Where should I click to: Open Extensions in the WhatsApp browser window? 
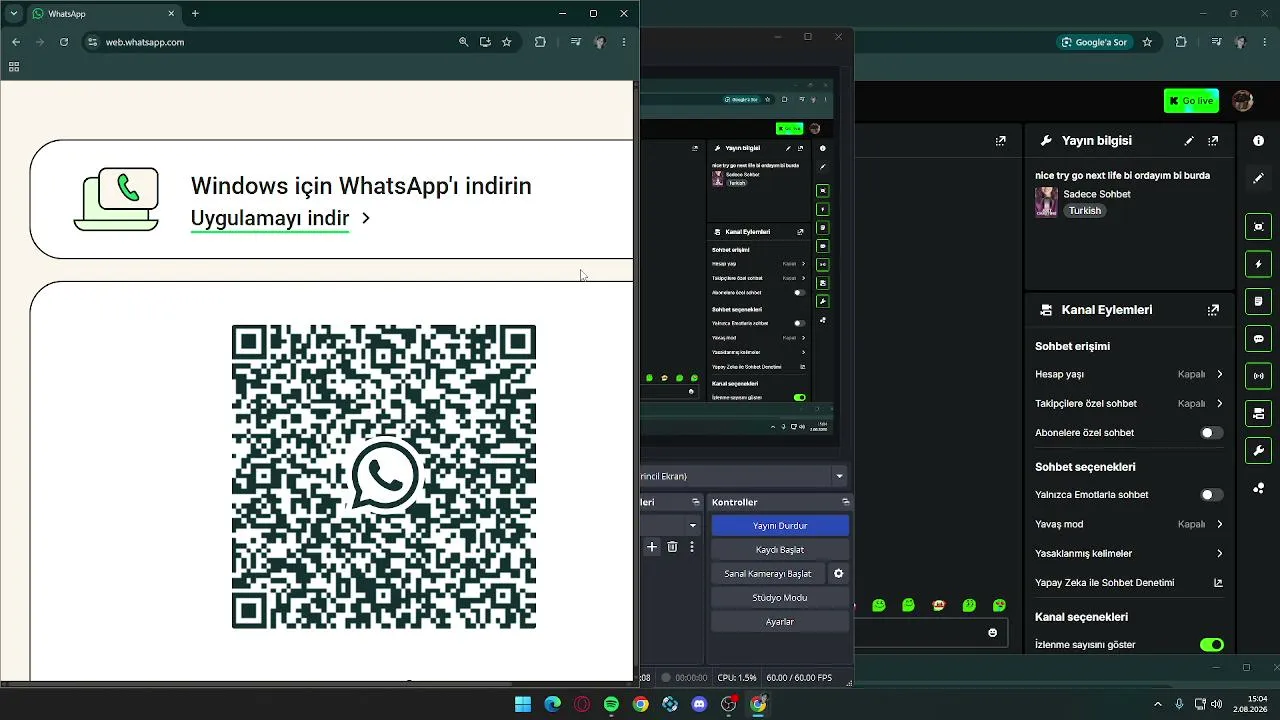point(541,42)
